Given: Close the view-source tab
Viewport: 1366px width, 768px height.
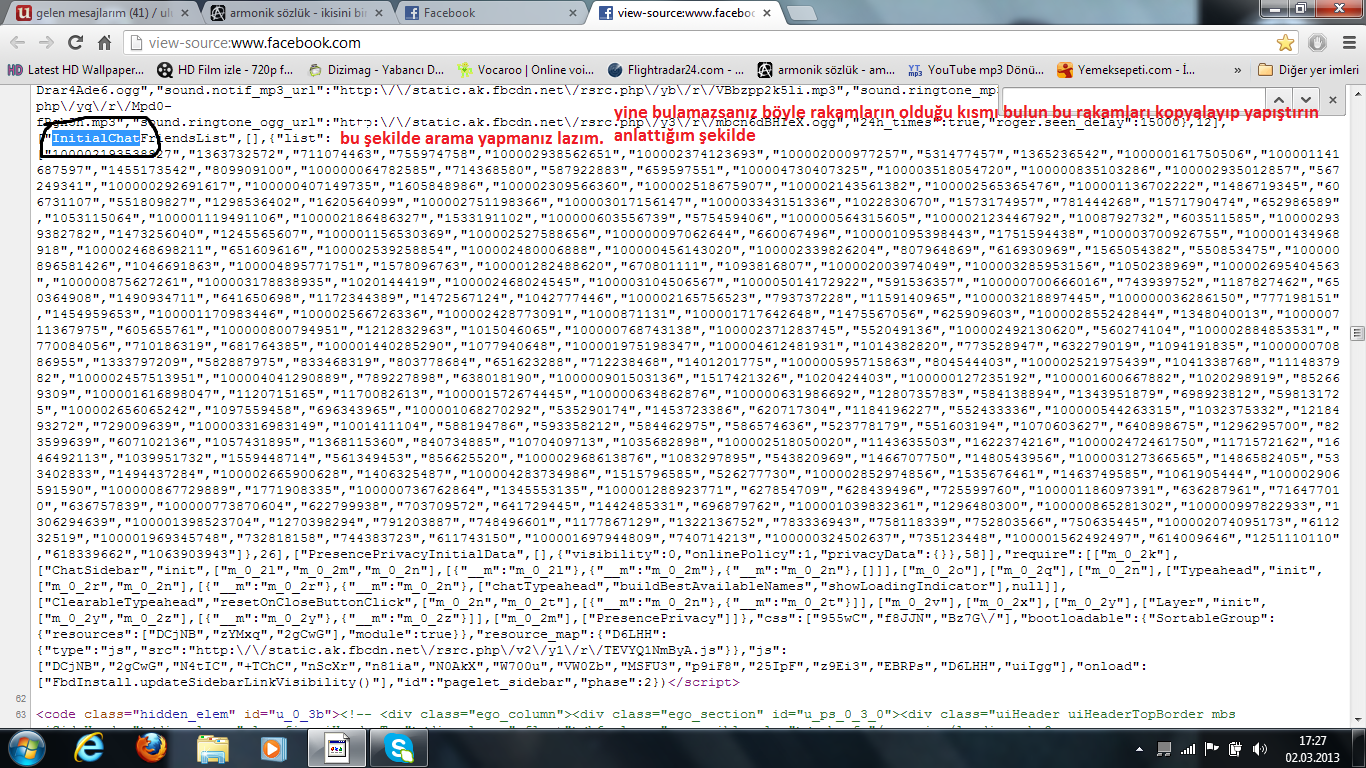Looking at the screenshot, I should (765, 13).
